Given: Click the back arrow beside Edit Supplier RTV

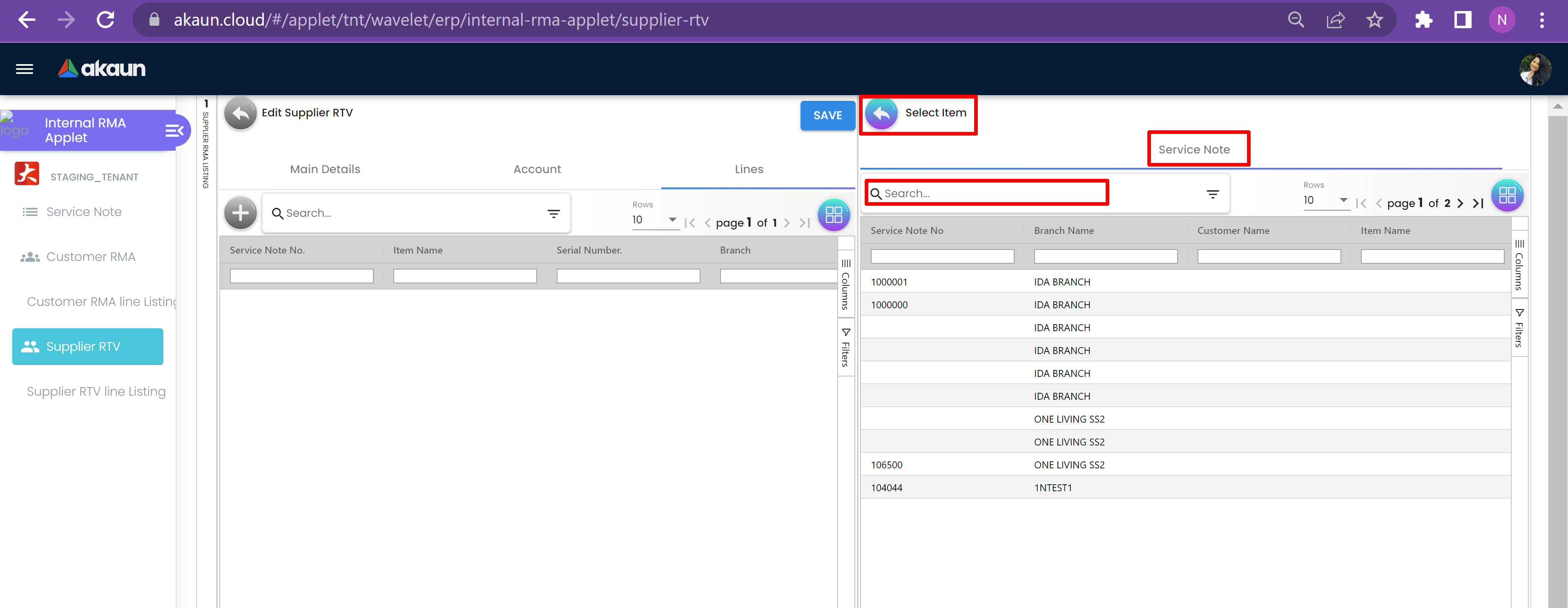Looking at the screenshot, I should click(x=241, y=113).
